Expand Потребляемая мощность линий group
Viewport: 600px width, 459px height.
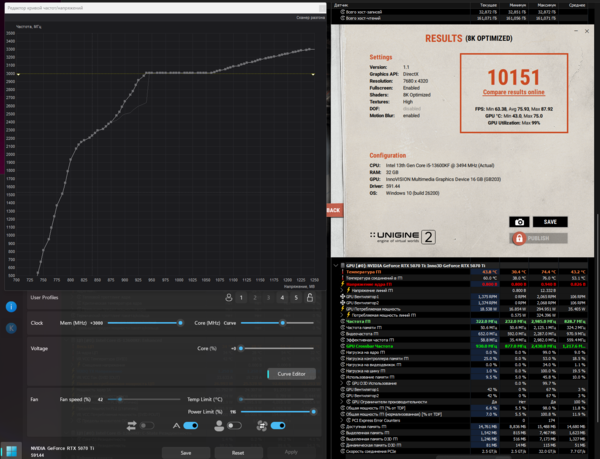[x=342, y=315]
